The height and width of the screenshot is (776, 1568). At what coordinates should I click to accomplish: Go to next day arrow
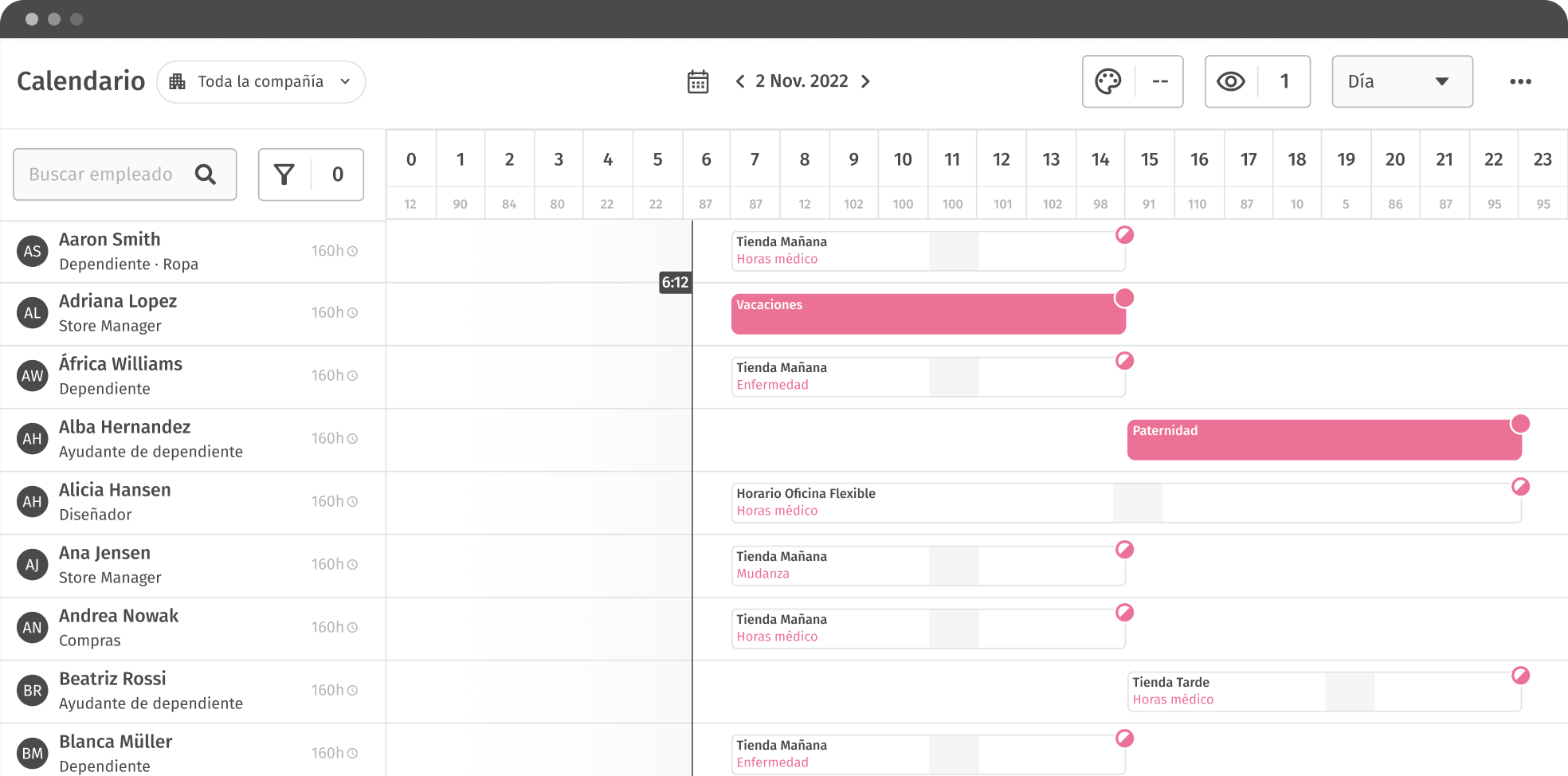pos(865,81)
